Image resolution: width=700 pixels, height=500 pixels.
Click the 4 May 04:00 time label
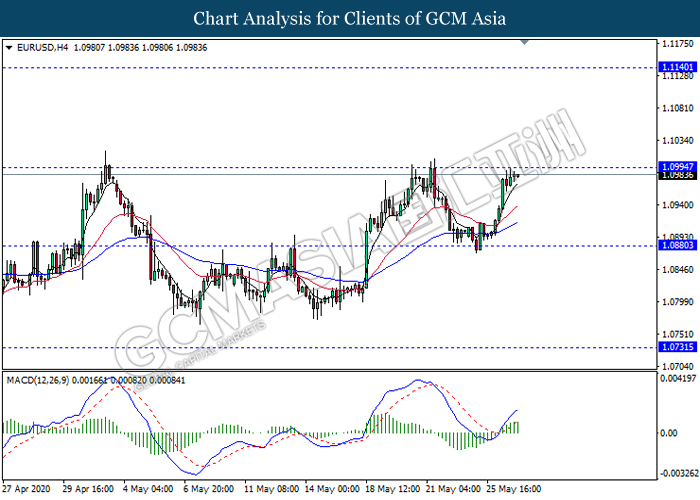click(x=149, y=489)
